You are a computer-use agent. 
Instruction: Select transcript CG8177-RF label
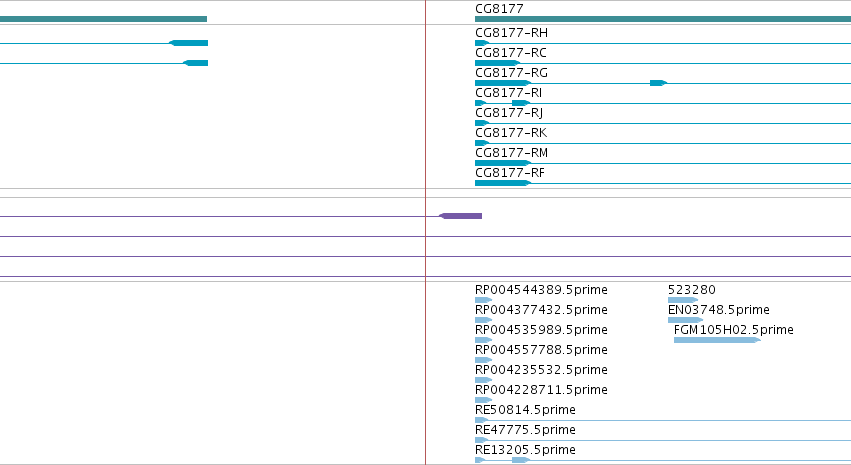pos(510,174)
